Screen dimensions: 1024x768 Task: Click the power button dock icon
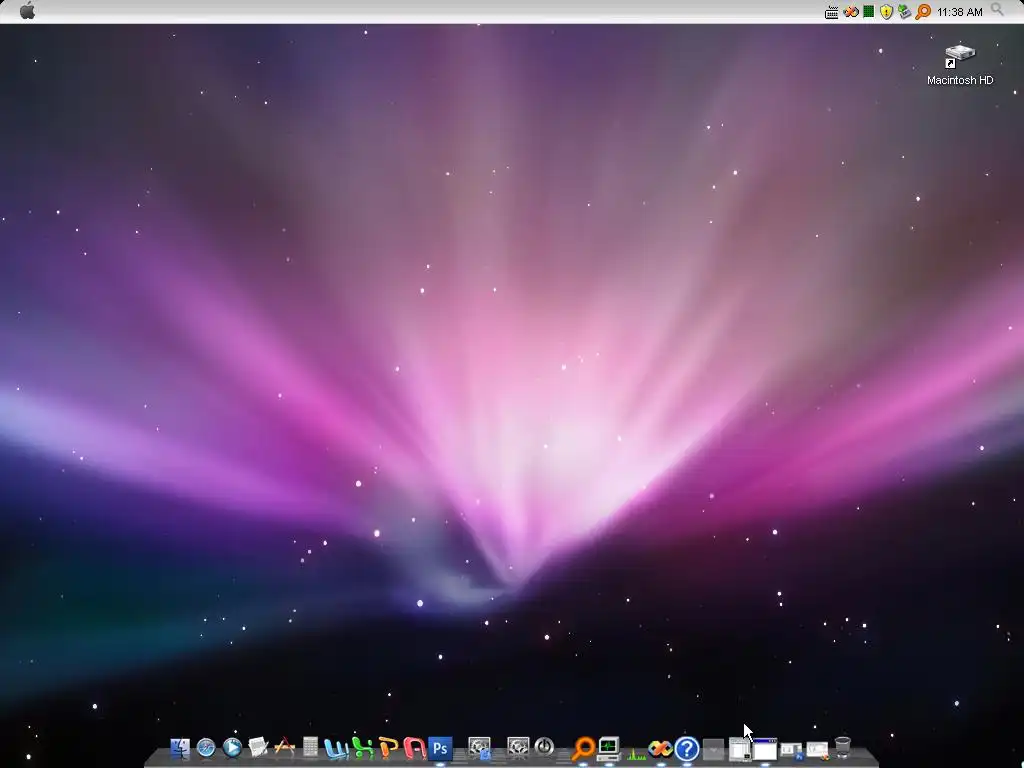(x=544, y=748)
